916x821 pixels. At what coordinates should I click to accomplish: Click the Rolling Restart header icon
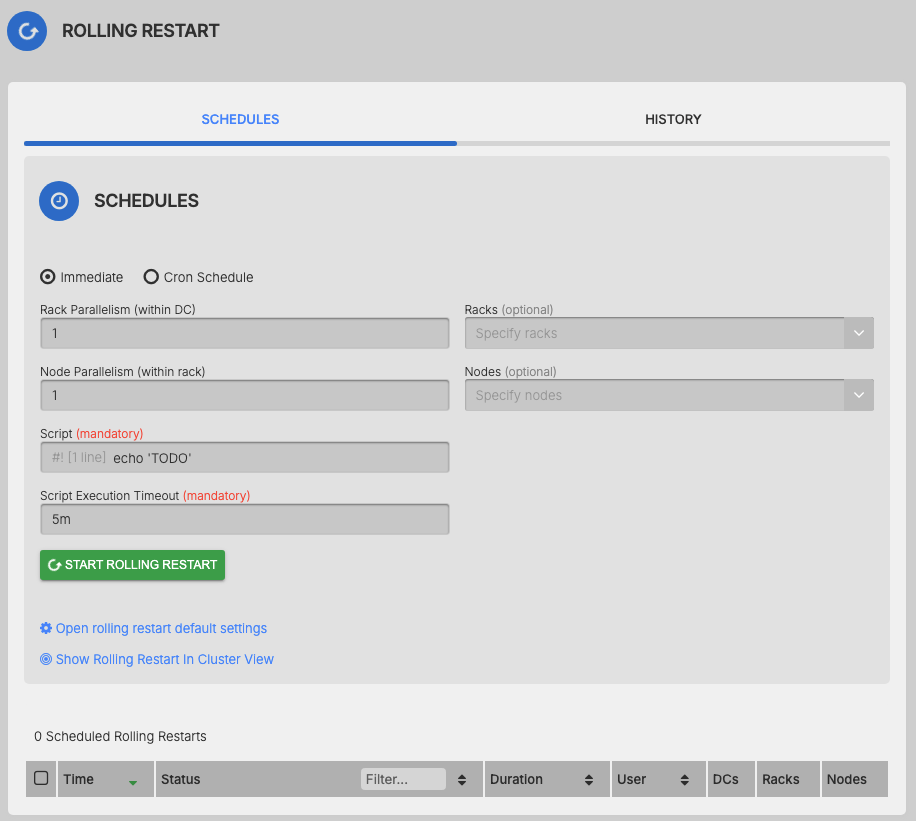coord(27,31)
